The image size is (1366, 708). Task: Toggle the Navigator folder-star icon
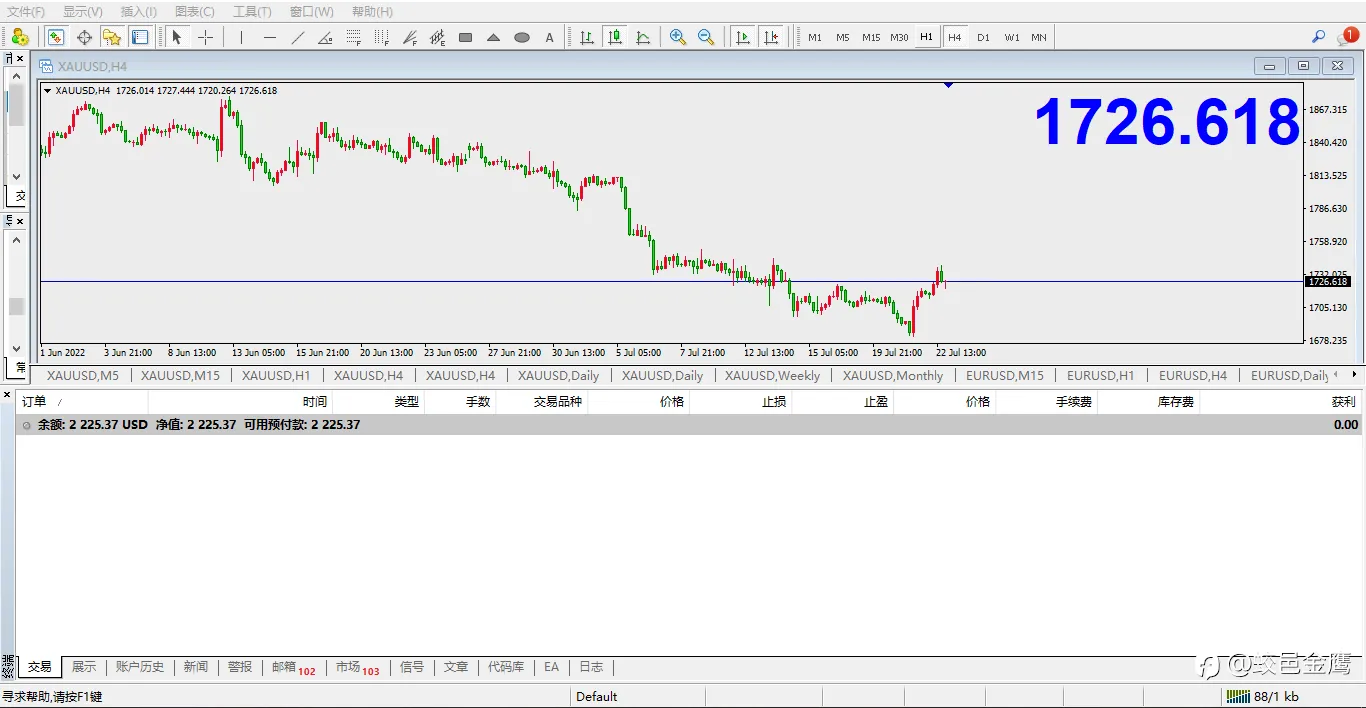point(112,37)
